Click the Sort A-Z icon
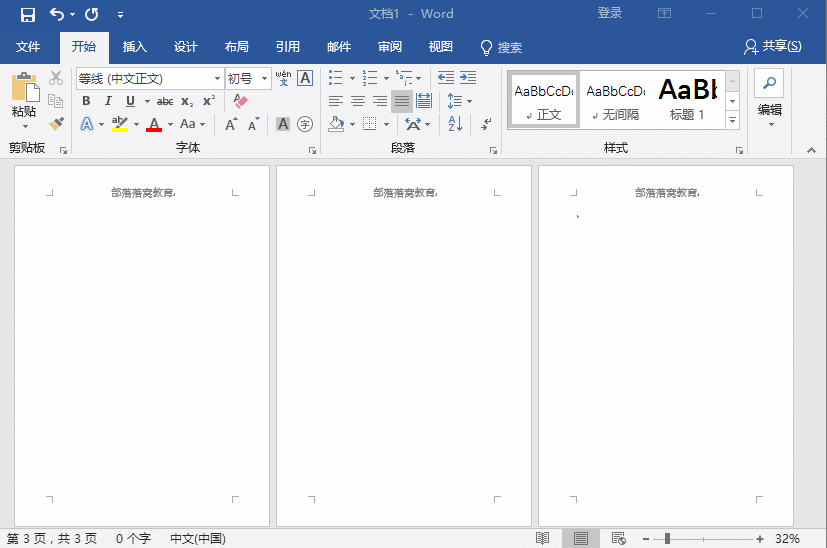Image resolution: width=827 pixels, height=548 pixels. pos(455,124)
